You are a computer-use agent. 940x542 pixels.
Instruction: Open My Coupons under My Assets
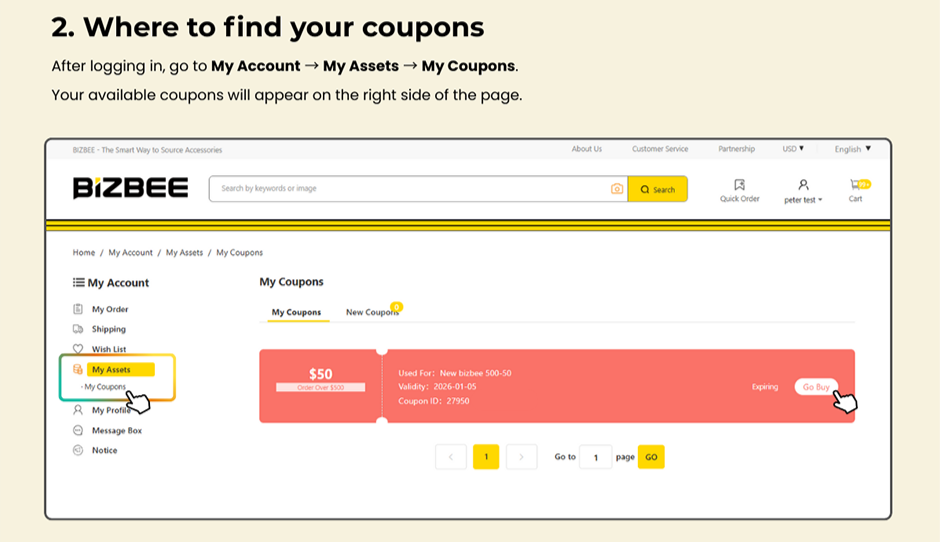[x=105, y=387]
